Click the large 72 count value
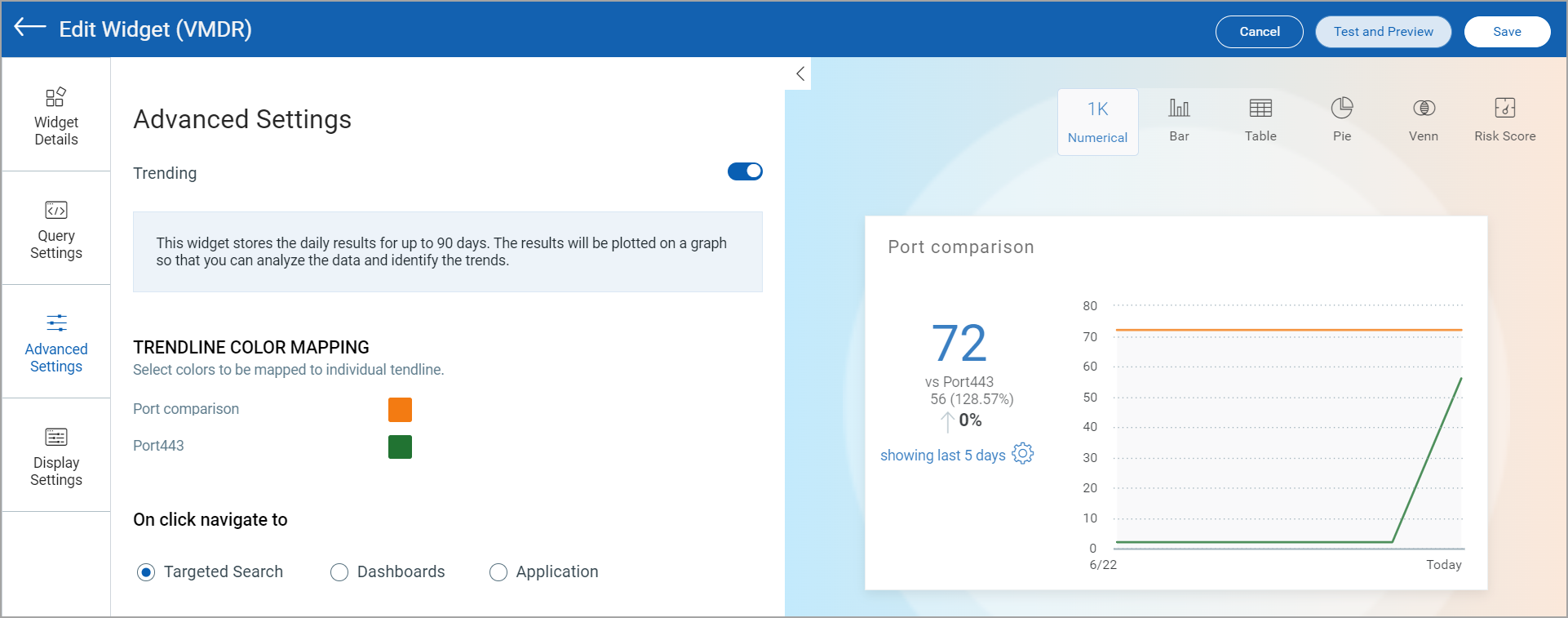Screen dimensions: 1568x618 (x=959, y=343)
